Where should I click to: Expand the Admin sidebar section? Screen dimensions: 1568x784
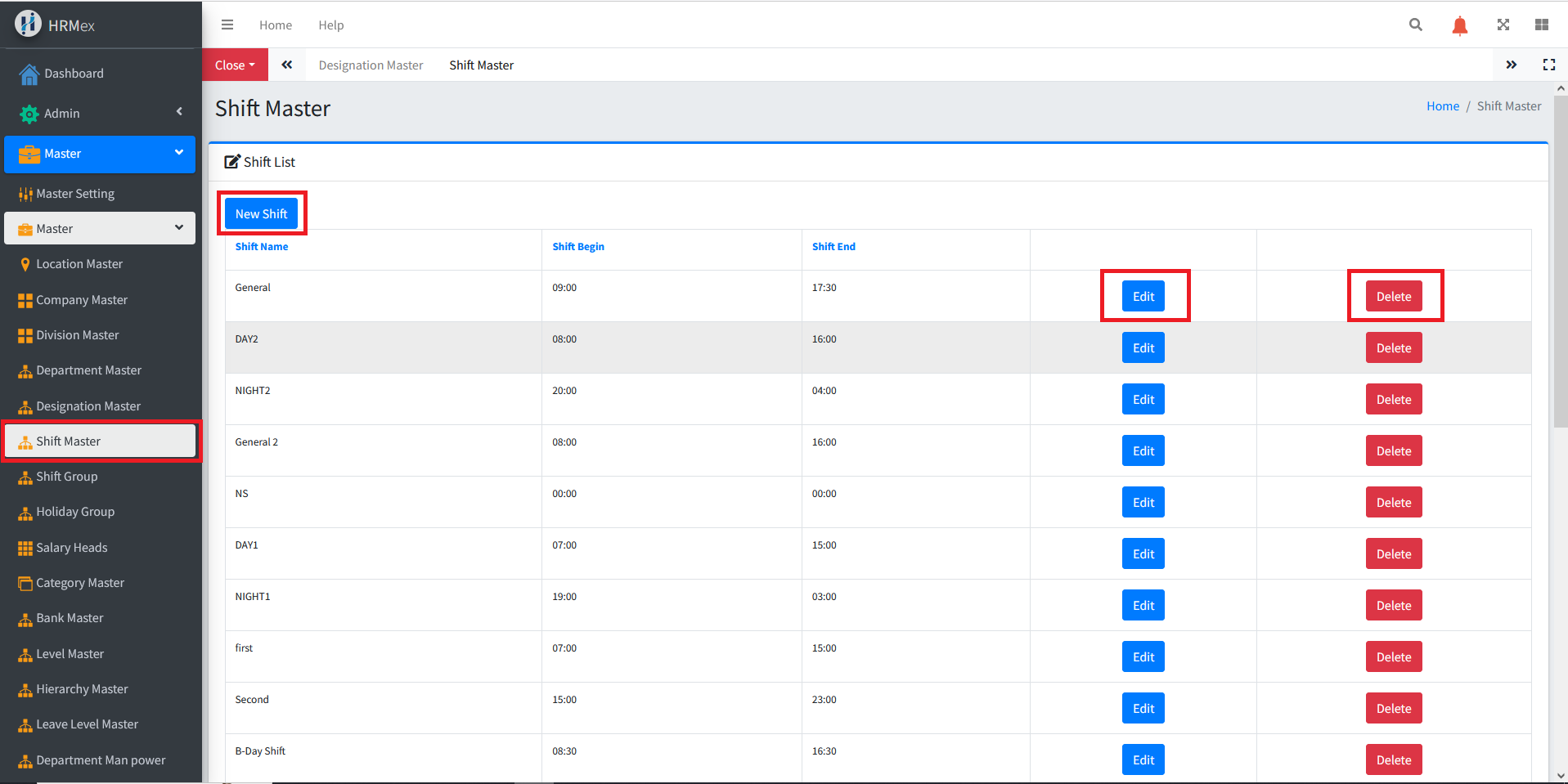pyautogui.click(x=100, y=113)
